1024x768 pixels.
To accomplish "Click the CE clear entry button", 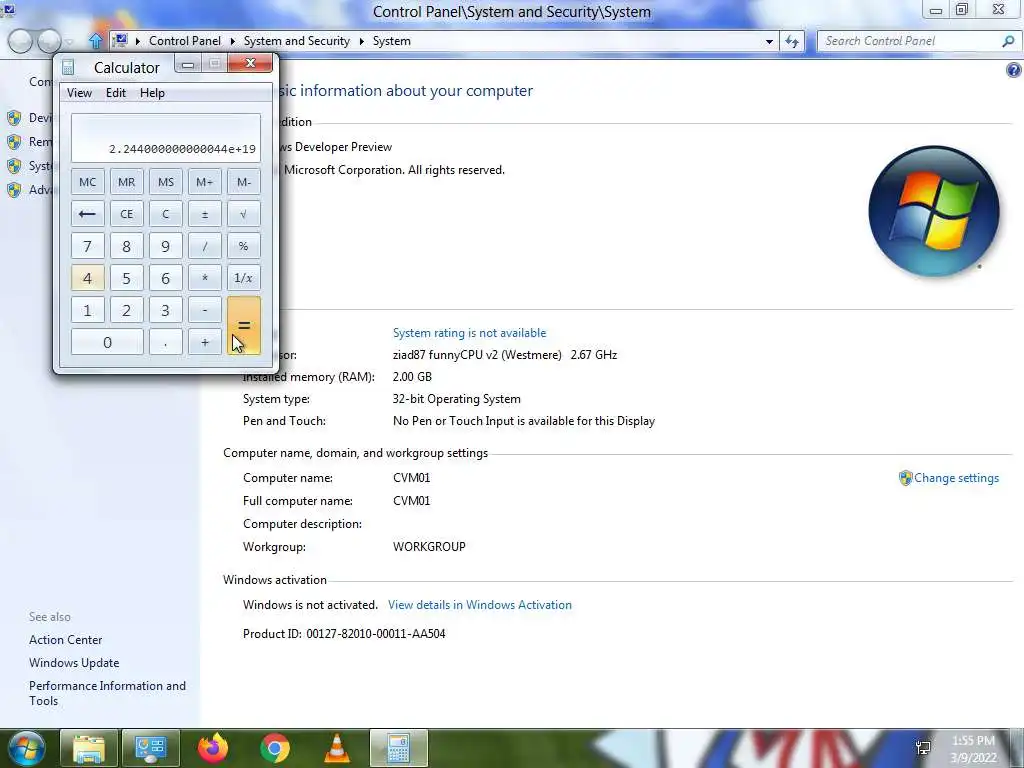I will coord(127,214).
